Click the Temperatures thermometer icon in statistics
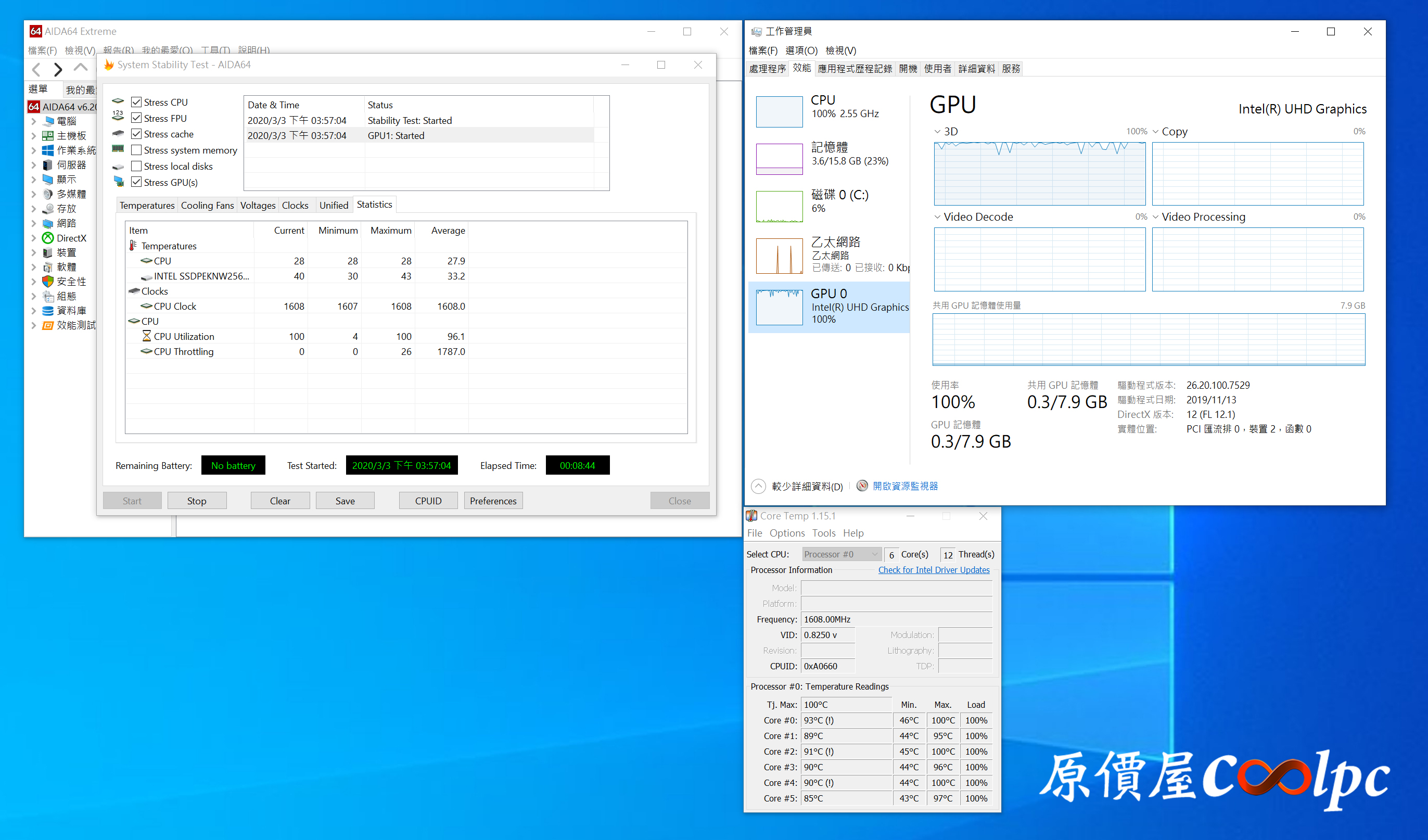 (x=133, y=246)
